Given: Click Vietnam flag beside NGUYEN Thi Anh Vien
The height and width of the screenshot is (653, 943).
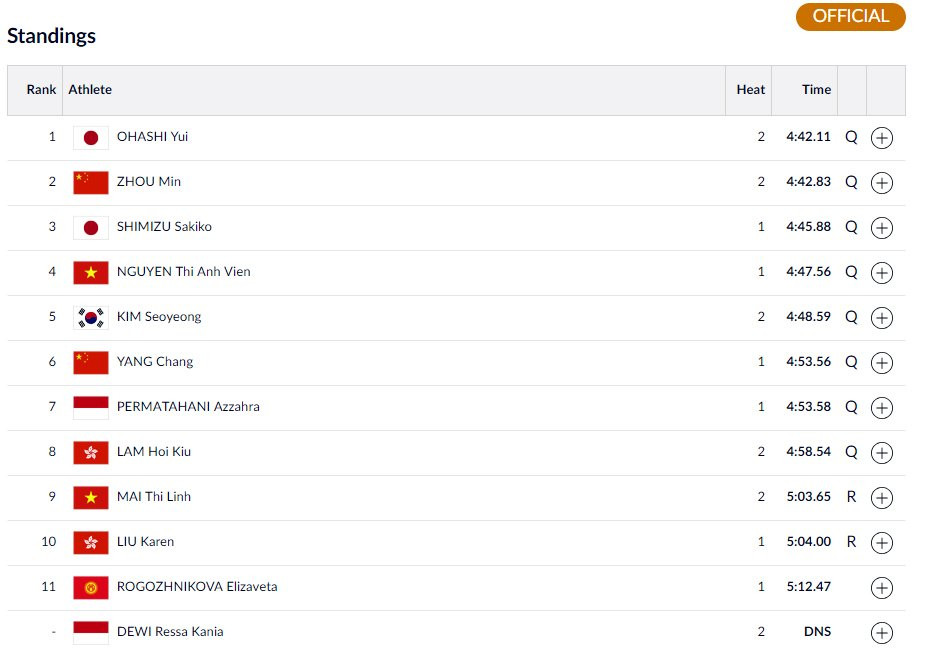Looking at the screenshot, I should 91,272.
